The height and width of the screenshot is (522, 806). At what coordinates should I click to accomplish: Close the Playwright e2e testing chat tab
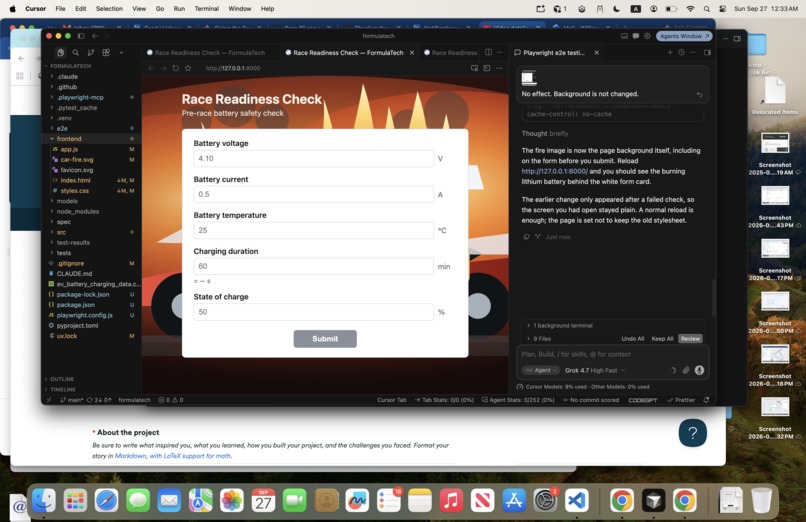point(596,52)
